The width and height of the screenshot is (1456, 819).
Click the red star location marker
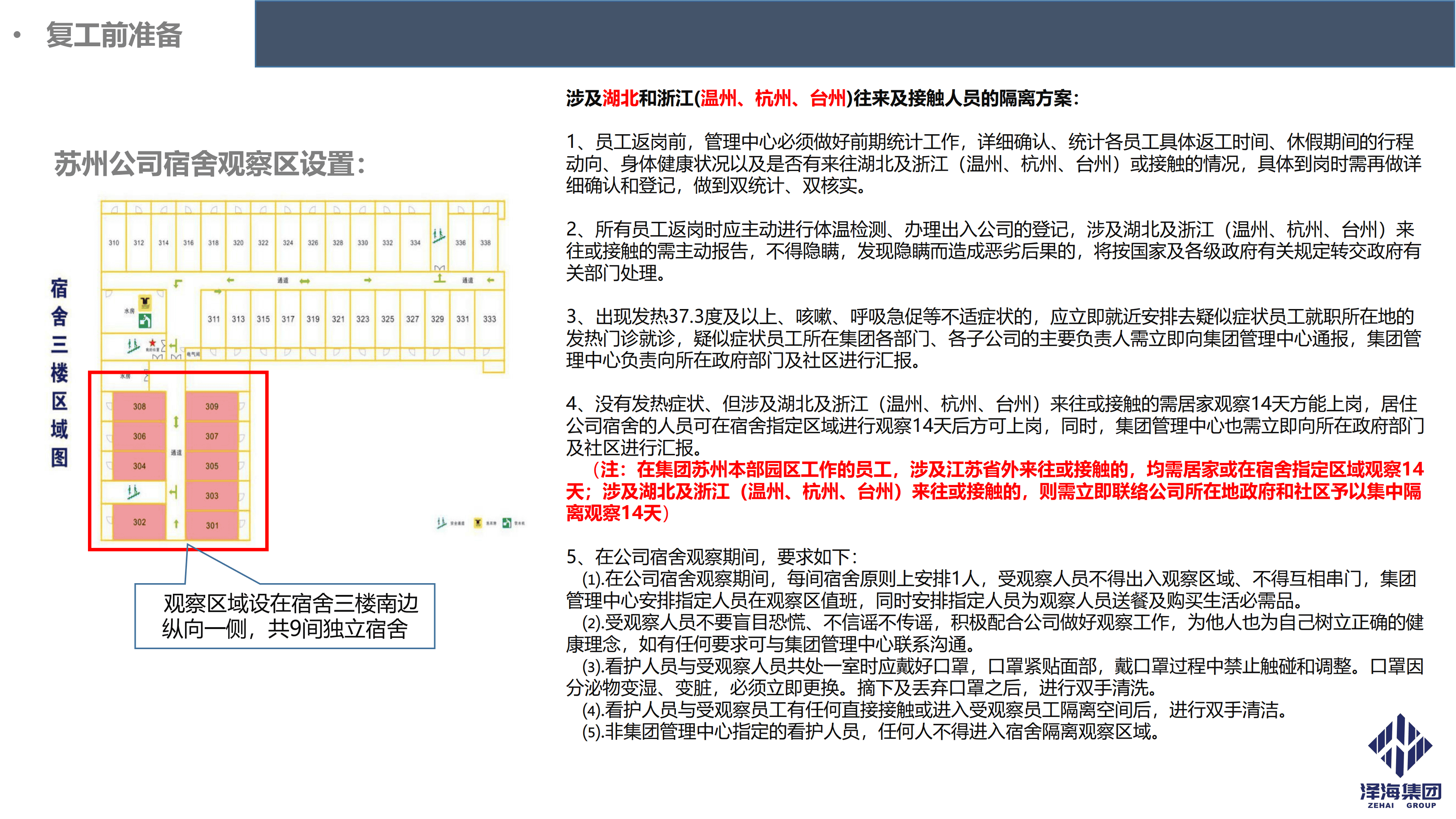152,342
